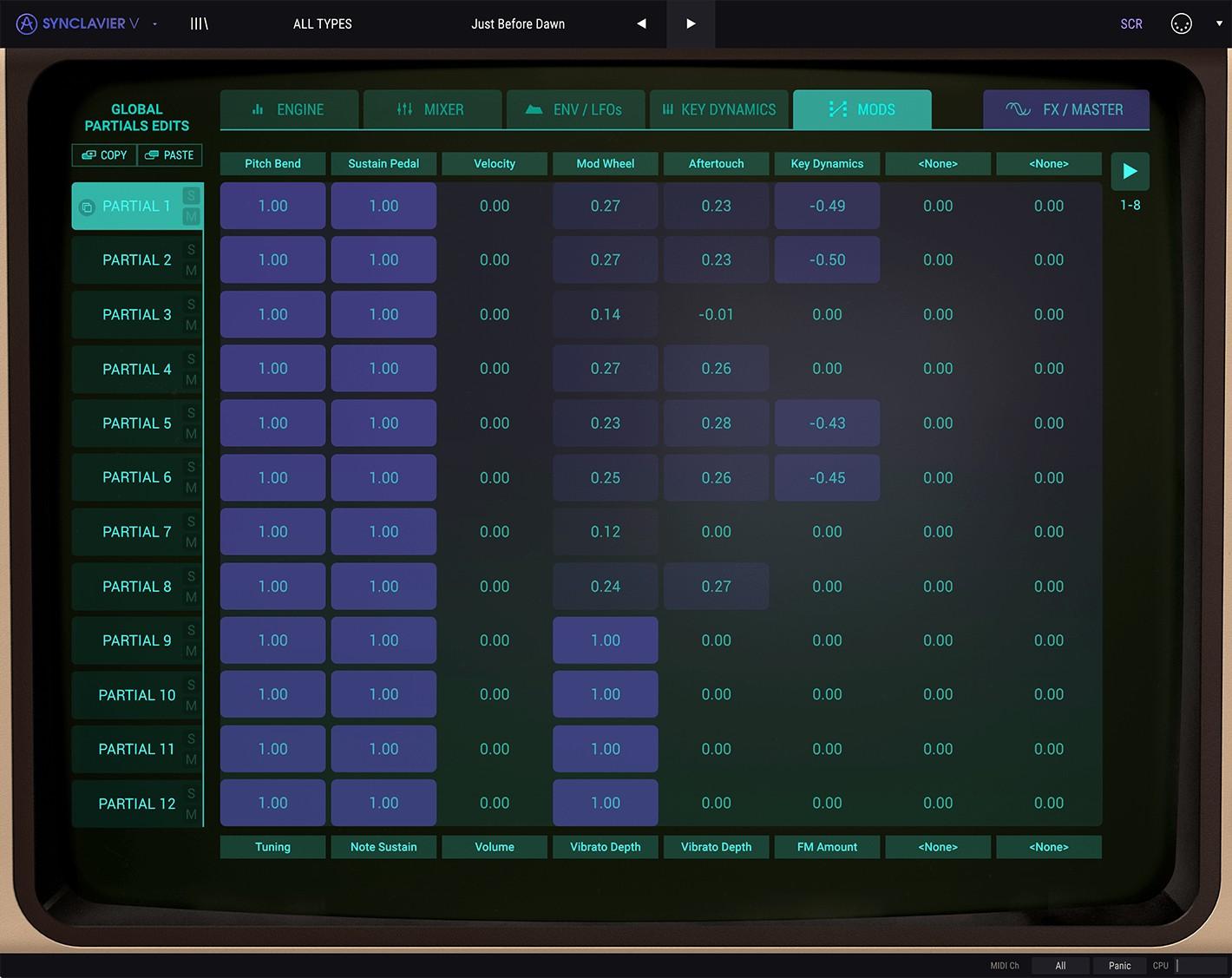Click the 1-8 page arrow icon
The width and height of the screenshot is (1232, 978).
click(x=1130, y=171)
